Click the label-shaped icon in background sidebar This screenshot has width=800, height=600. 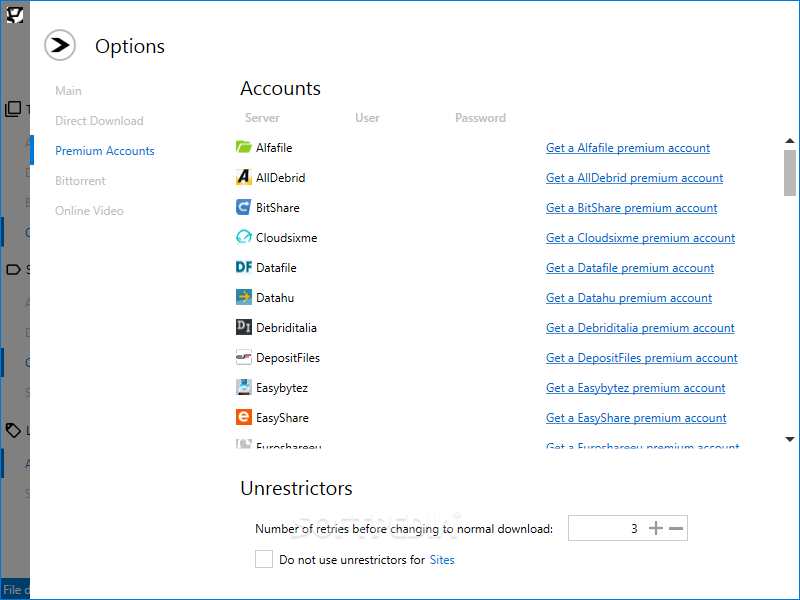(x=13, y=269)
